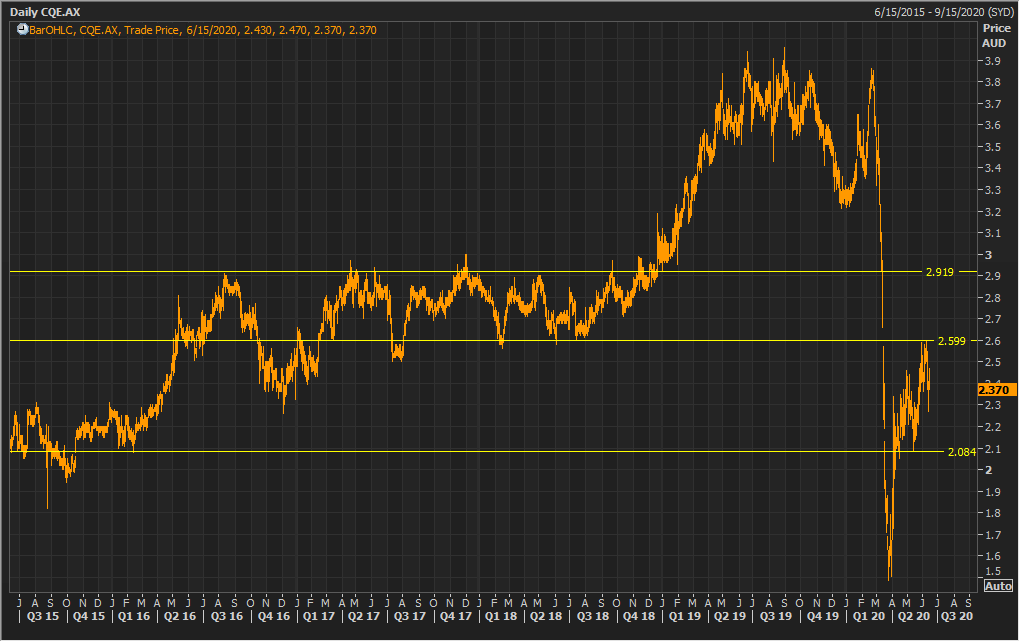Click the Q2 17 quarter label

click(x=364, y=616)
